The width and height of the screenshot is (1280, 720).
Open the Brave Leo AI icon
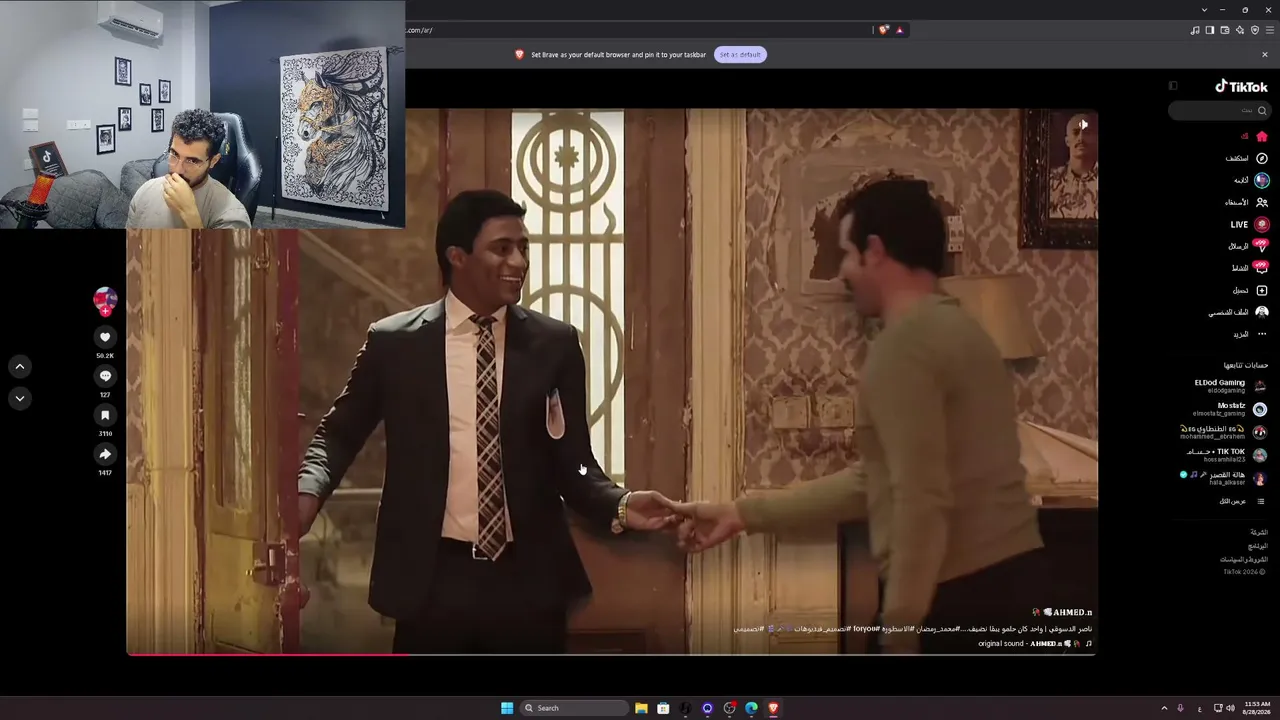click(1240, 30)
